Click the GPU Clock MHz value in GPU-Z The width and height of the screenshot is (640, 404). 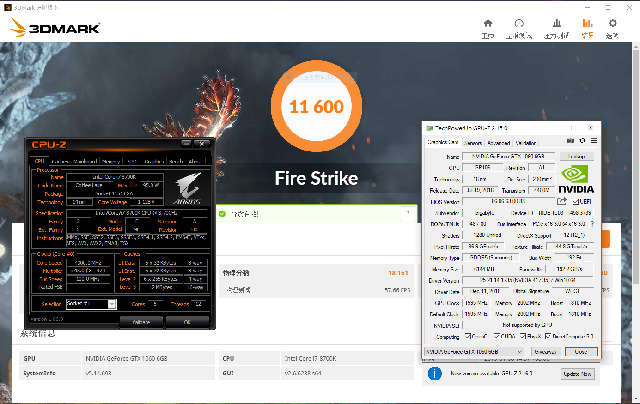pyautogui.click(x=477, y=303)
